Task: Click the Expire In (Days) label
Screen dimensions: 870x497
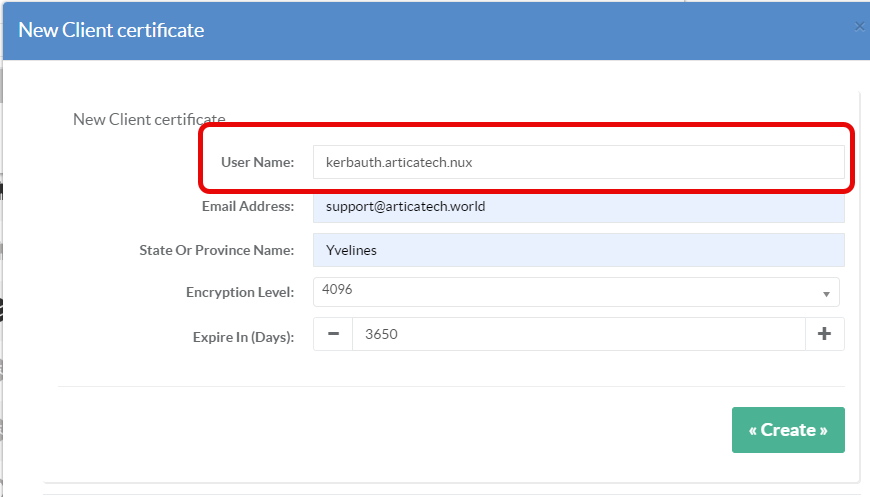Action: coord(243,337)
